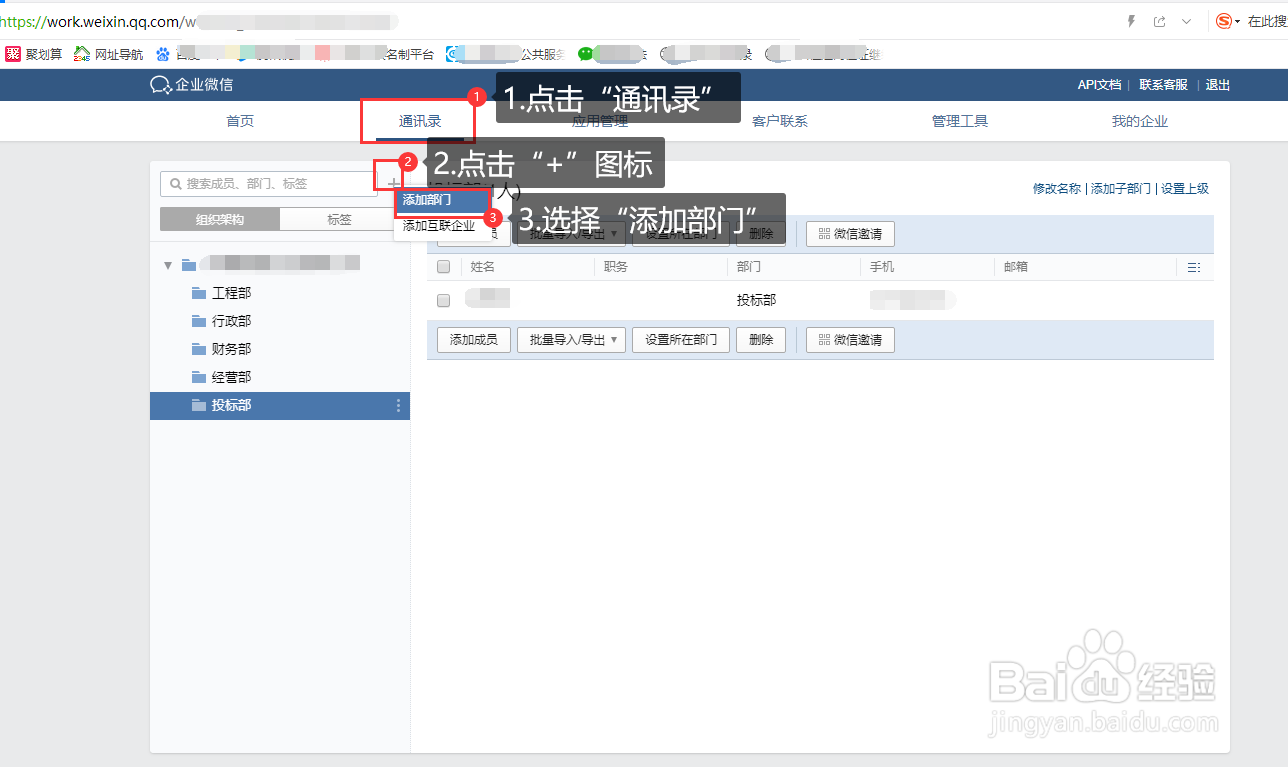Screen dimensions: 1288x767
Task: Open the 聚划算 bookmark
Action: click(34, 54)
